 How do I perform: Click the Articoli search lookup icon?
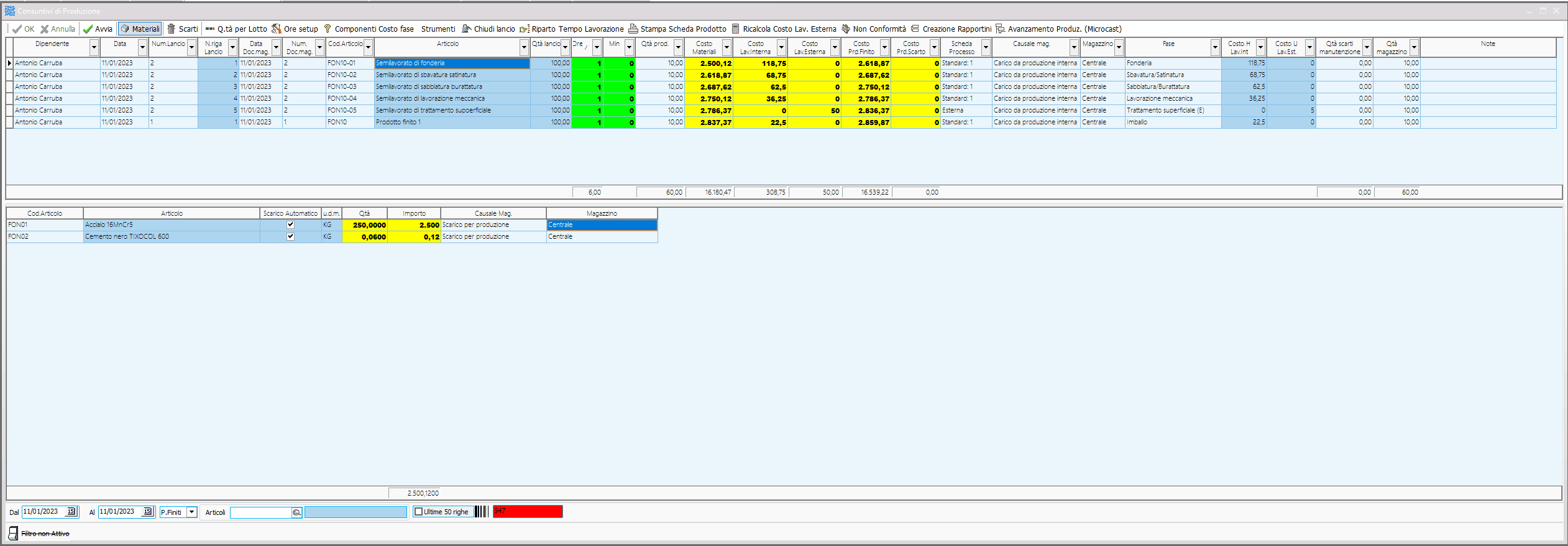297,512
